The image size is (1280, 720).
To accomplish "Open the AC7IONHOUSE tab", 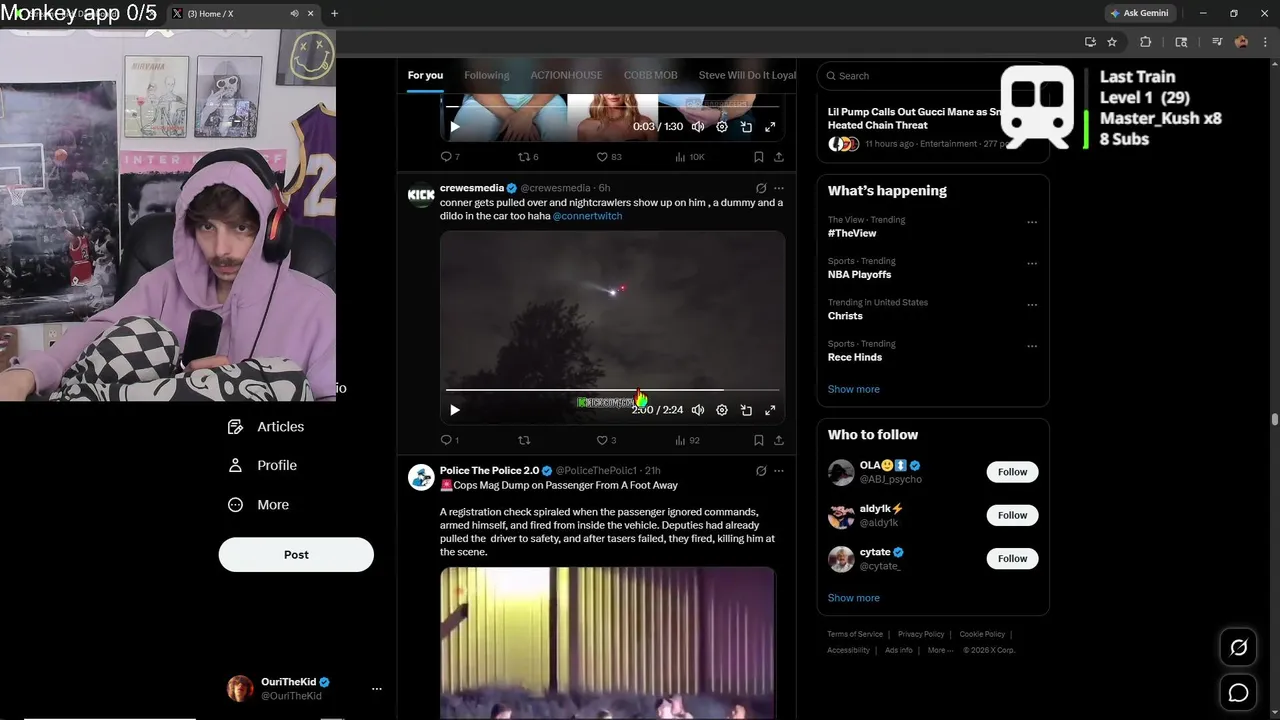I will point(566,75).
